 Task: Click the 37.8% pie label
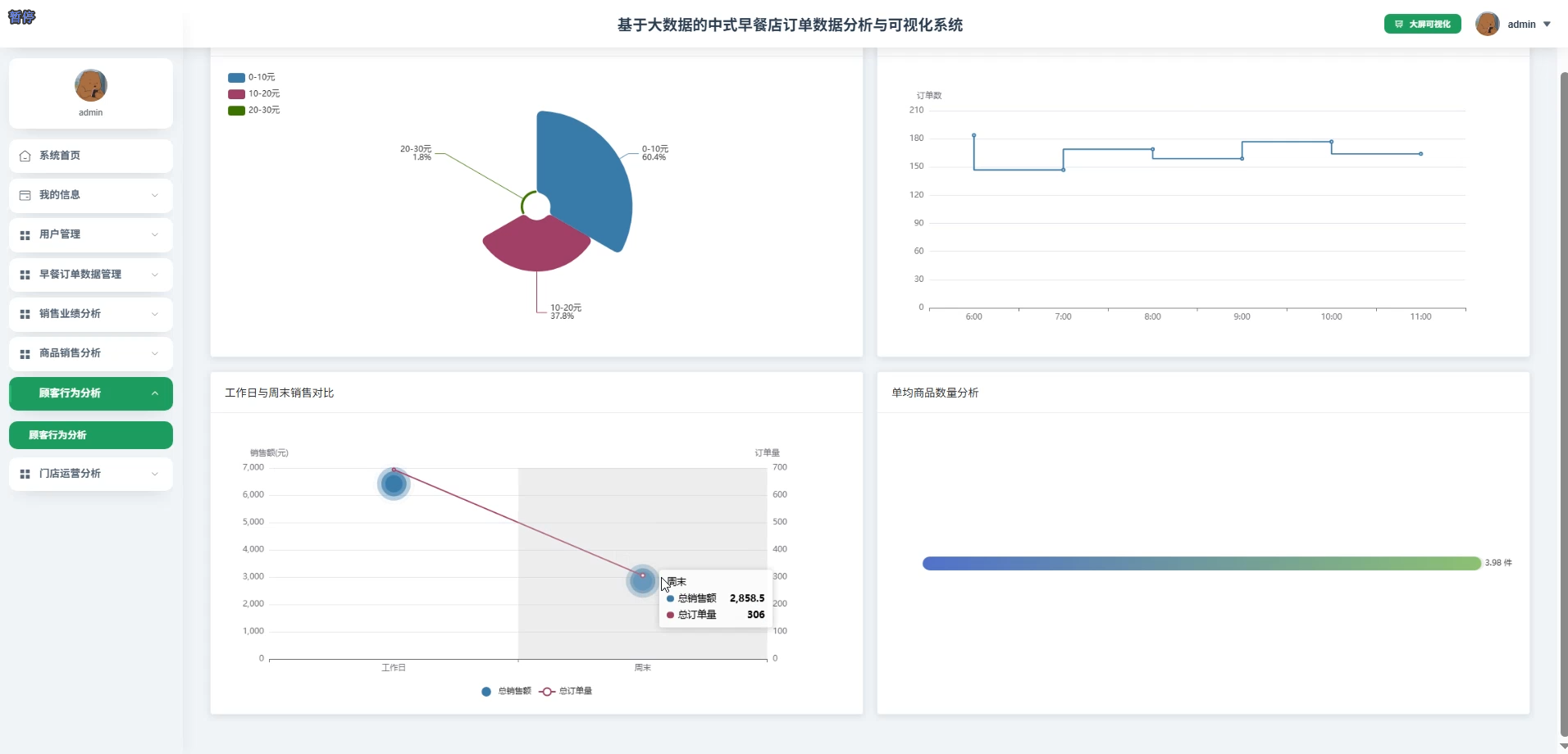coord(563,316)
